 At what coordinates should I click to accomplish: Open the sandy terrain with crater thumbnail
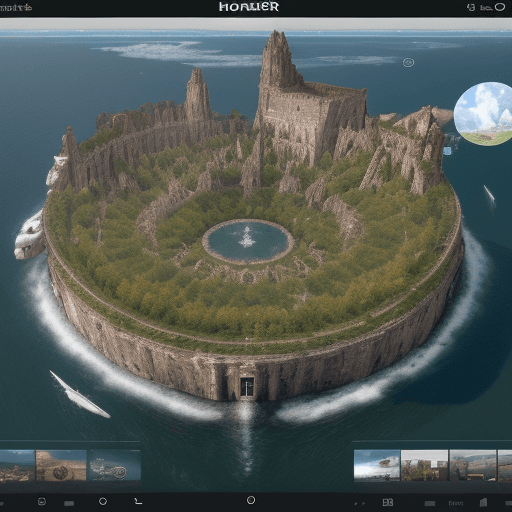61,465
